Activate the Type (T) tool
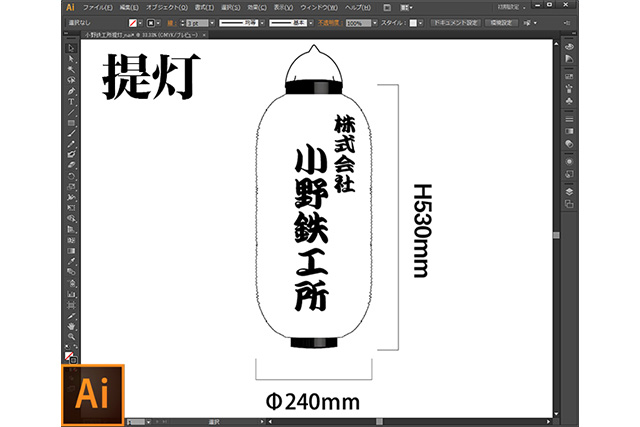The image size is (640, 427). (x=71, y=101)
